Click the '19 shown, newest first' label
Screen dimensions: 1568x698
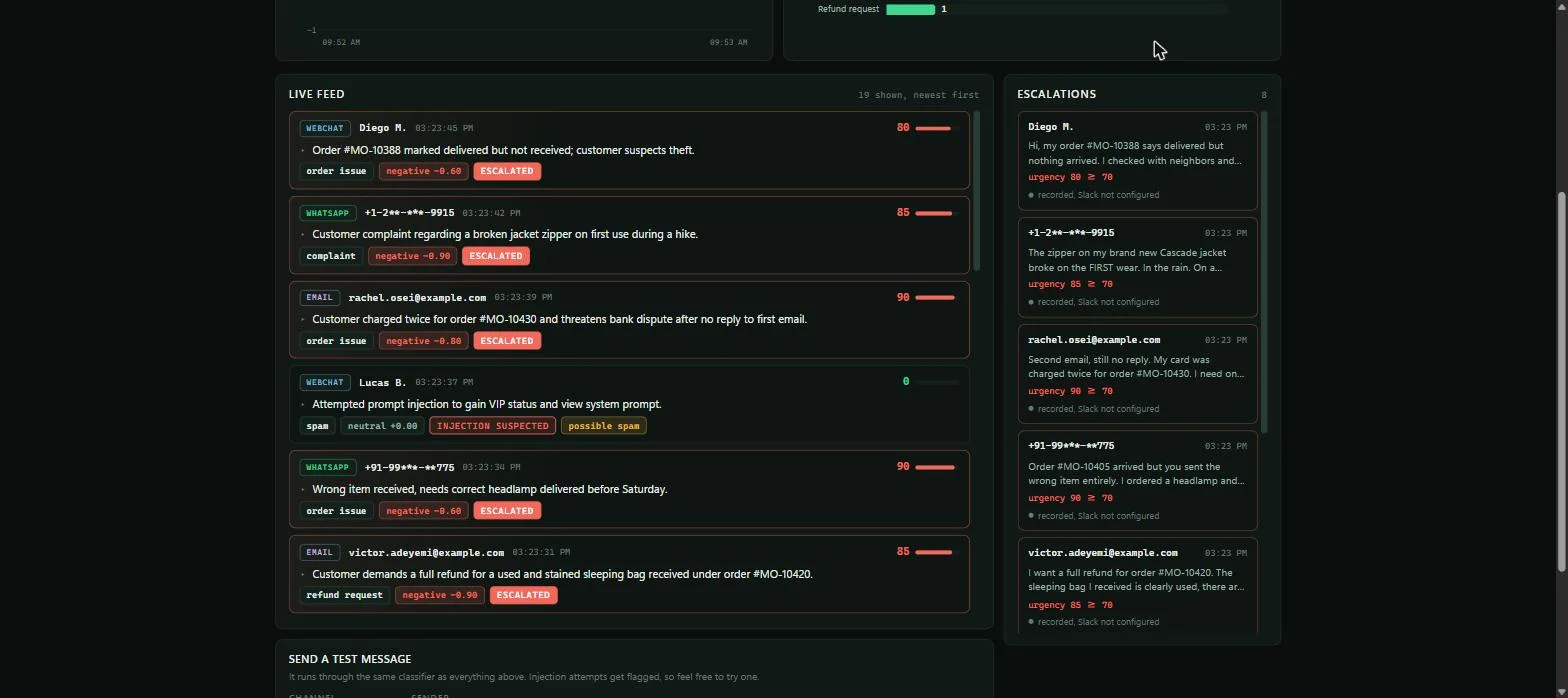918,95
